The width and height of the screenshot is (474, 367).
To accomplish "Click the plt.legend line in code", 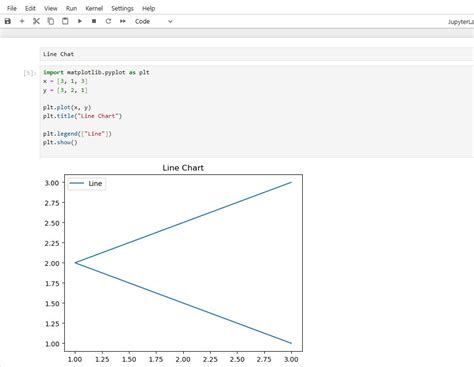I will tap(77, 134).
